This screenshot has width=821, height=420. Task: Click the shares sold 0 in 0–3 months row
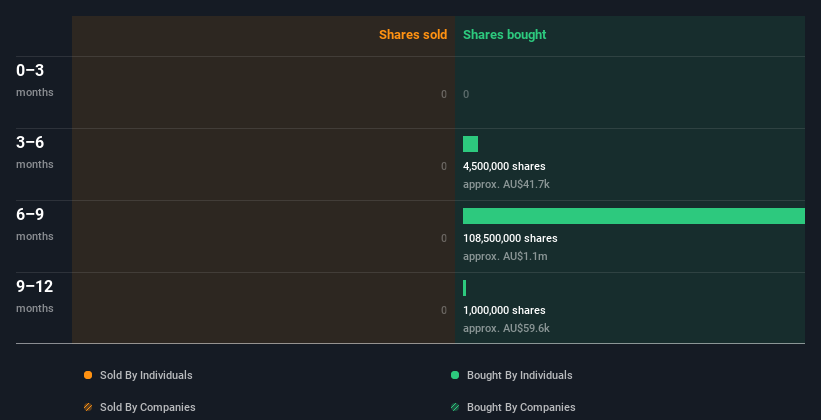pos(444,94)
